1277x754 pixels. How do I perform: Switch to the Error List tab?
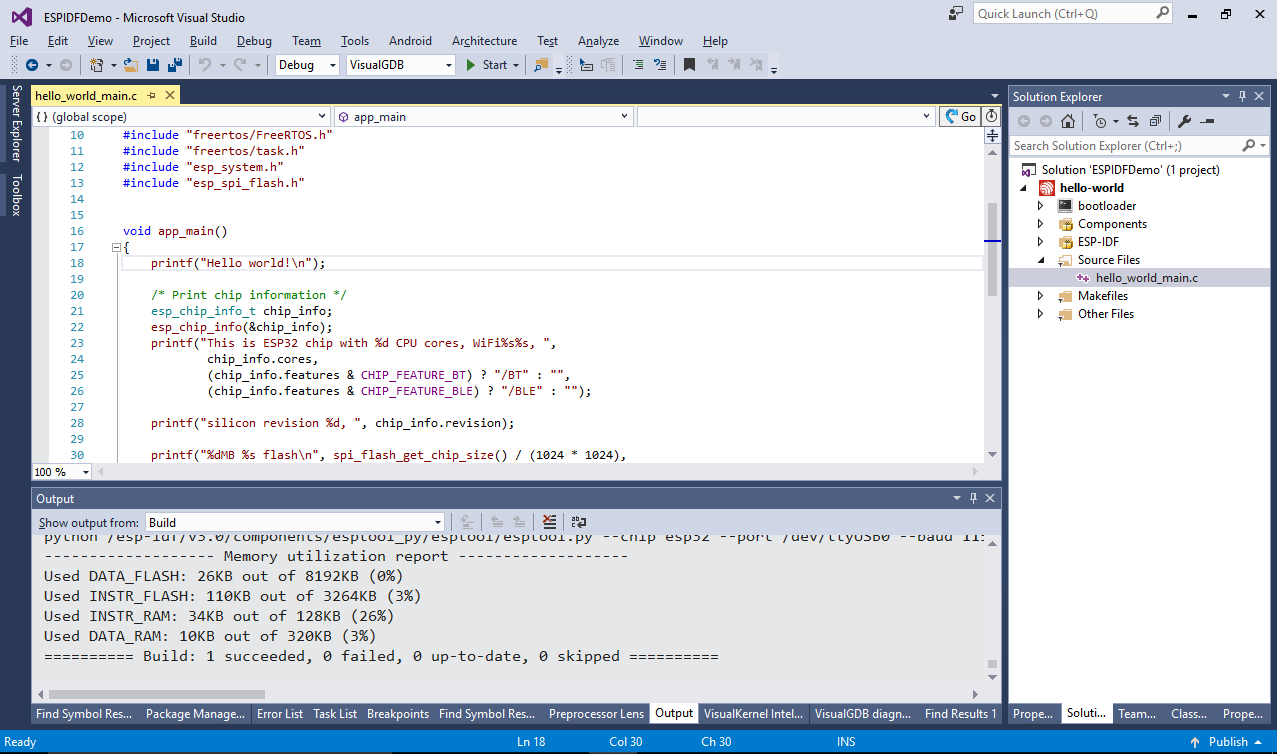280,714
